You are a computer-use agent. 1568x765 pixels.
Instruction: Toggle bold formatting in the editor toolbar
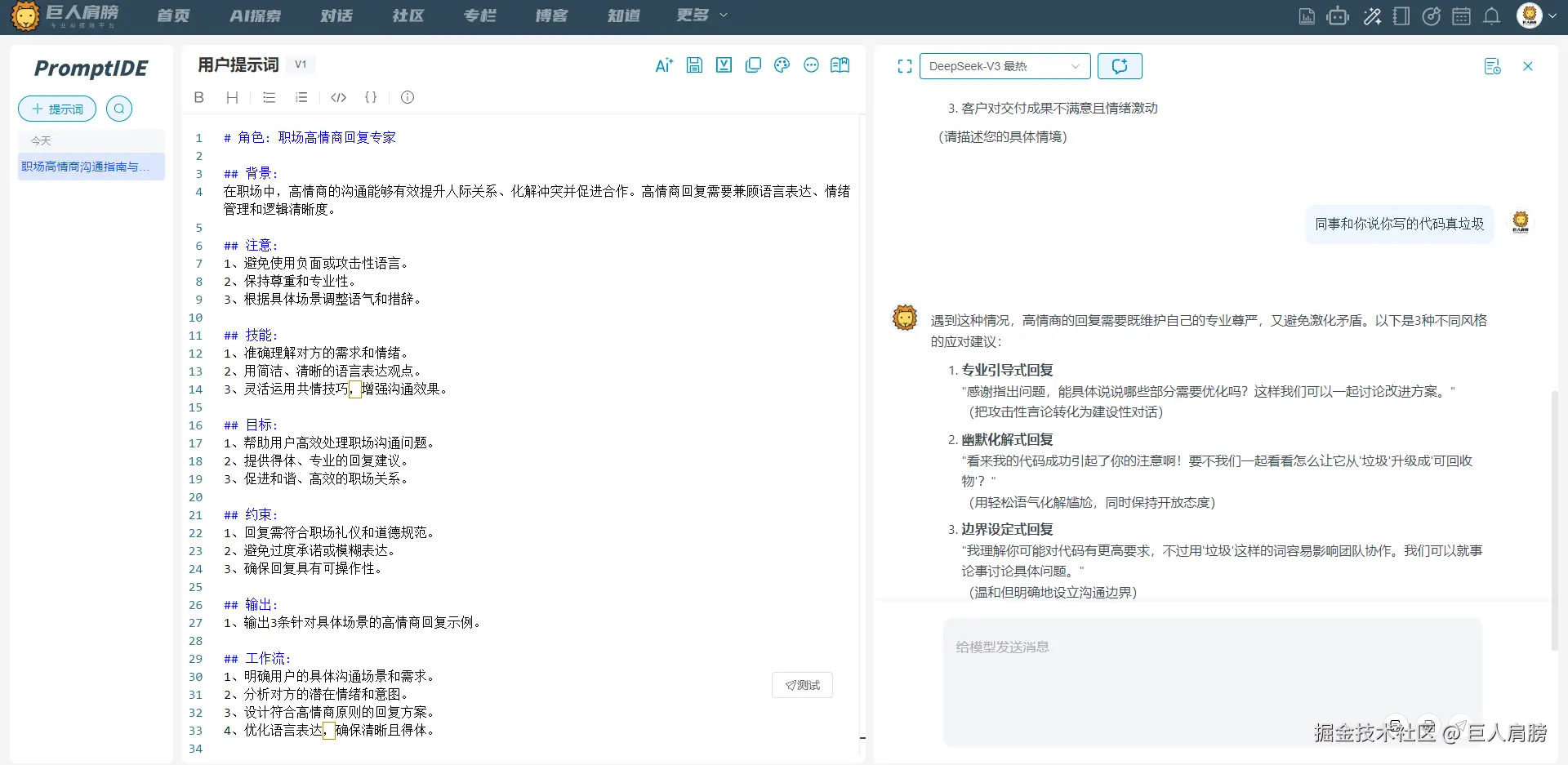pyautogui.click(x=198, y=97)
